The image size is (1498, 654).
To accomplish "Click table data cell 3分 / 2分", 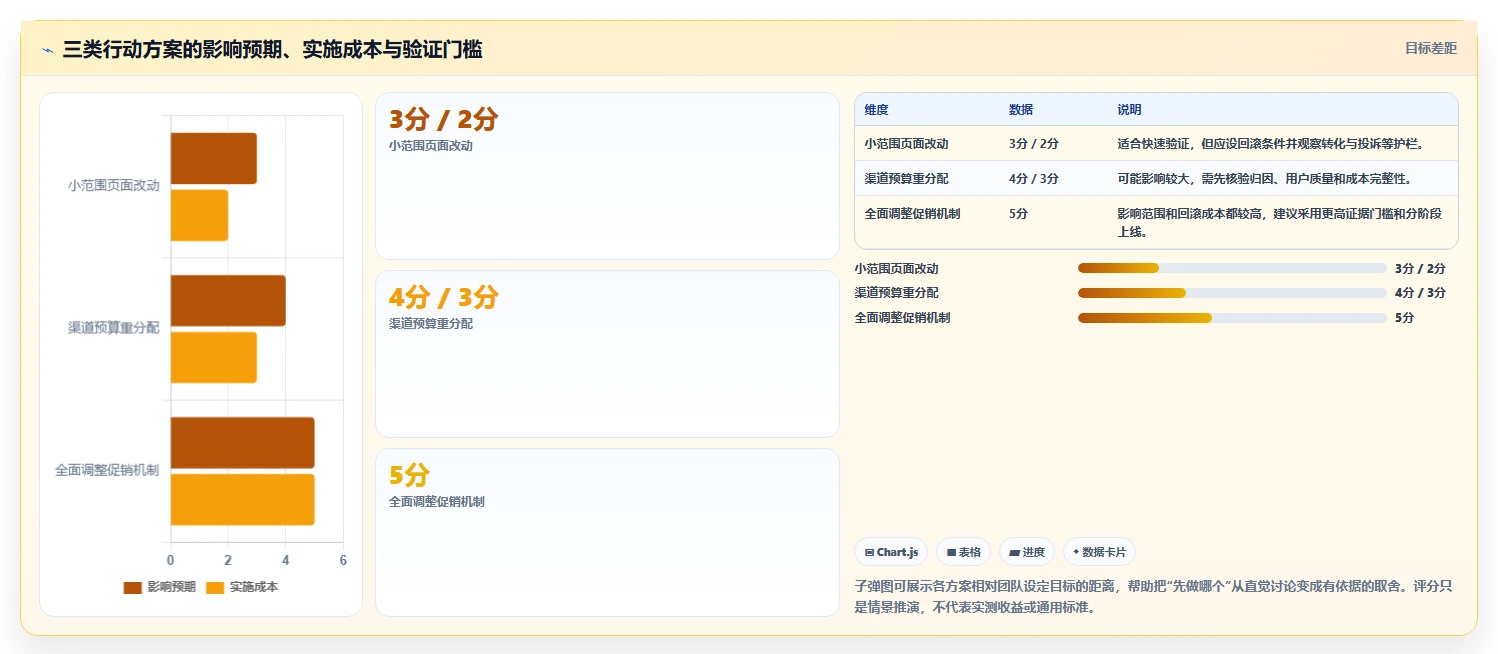I will [1034, 144].
